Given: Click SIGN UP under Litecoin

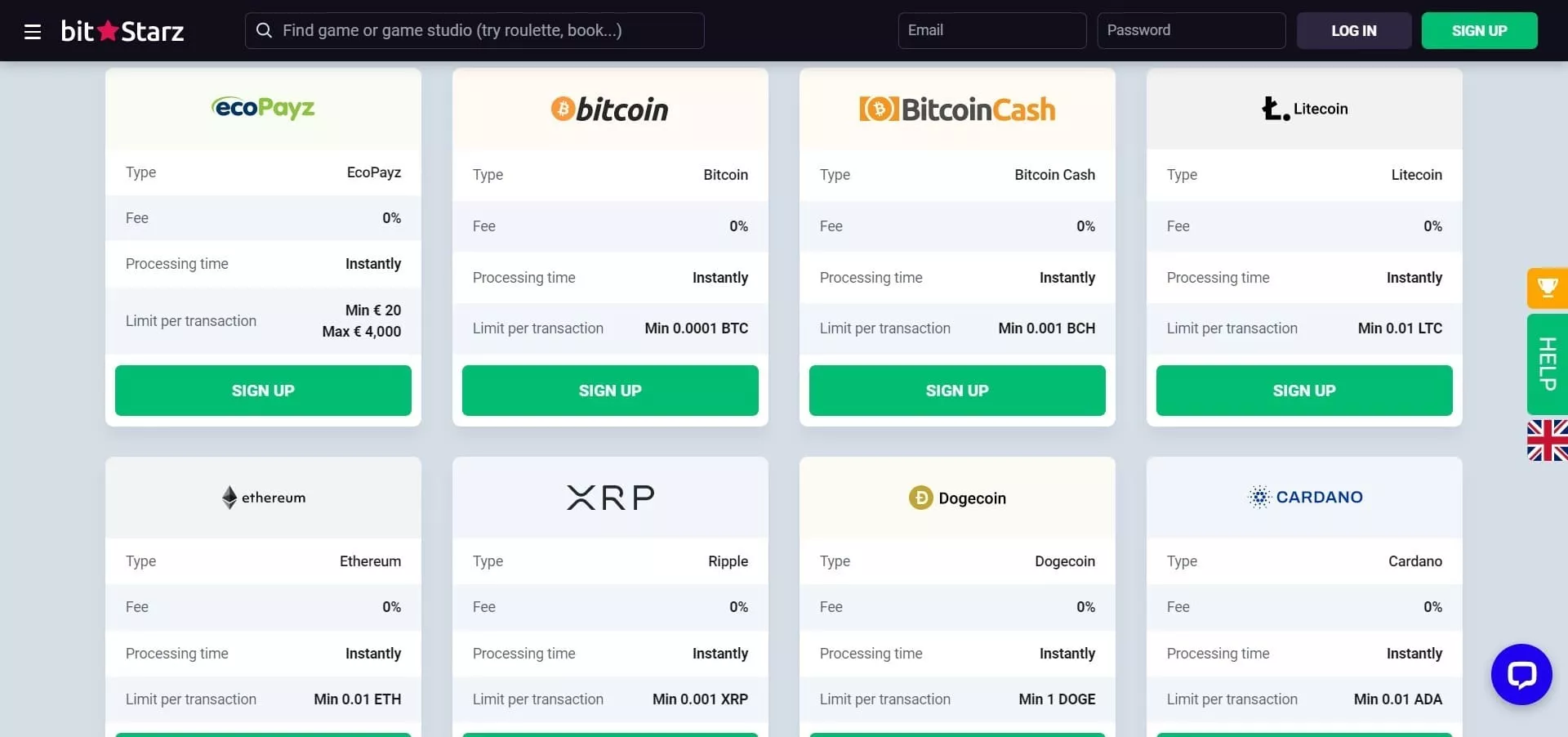Looking at the screenshot, I should [1304, 391].
